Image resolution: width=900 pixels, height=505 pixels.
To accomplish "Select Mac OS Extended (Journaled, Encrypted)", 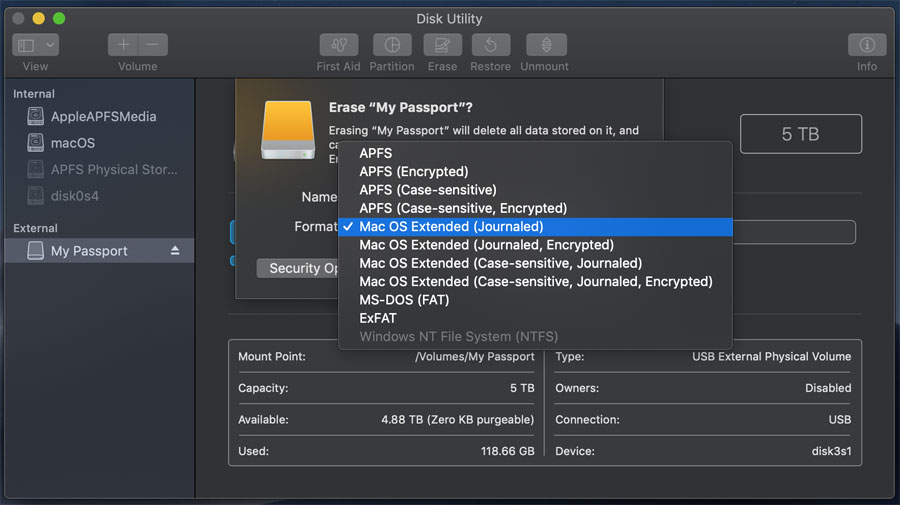I will 536,245.
